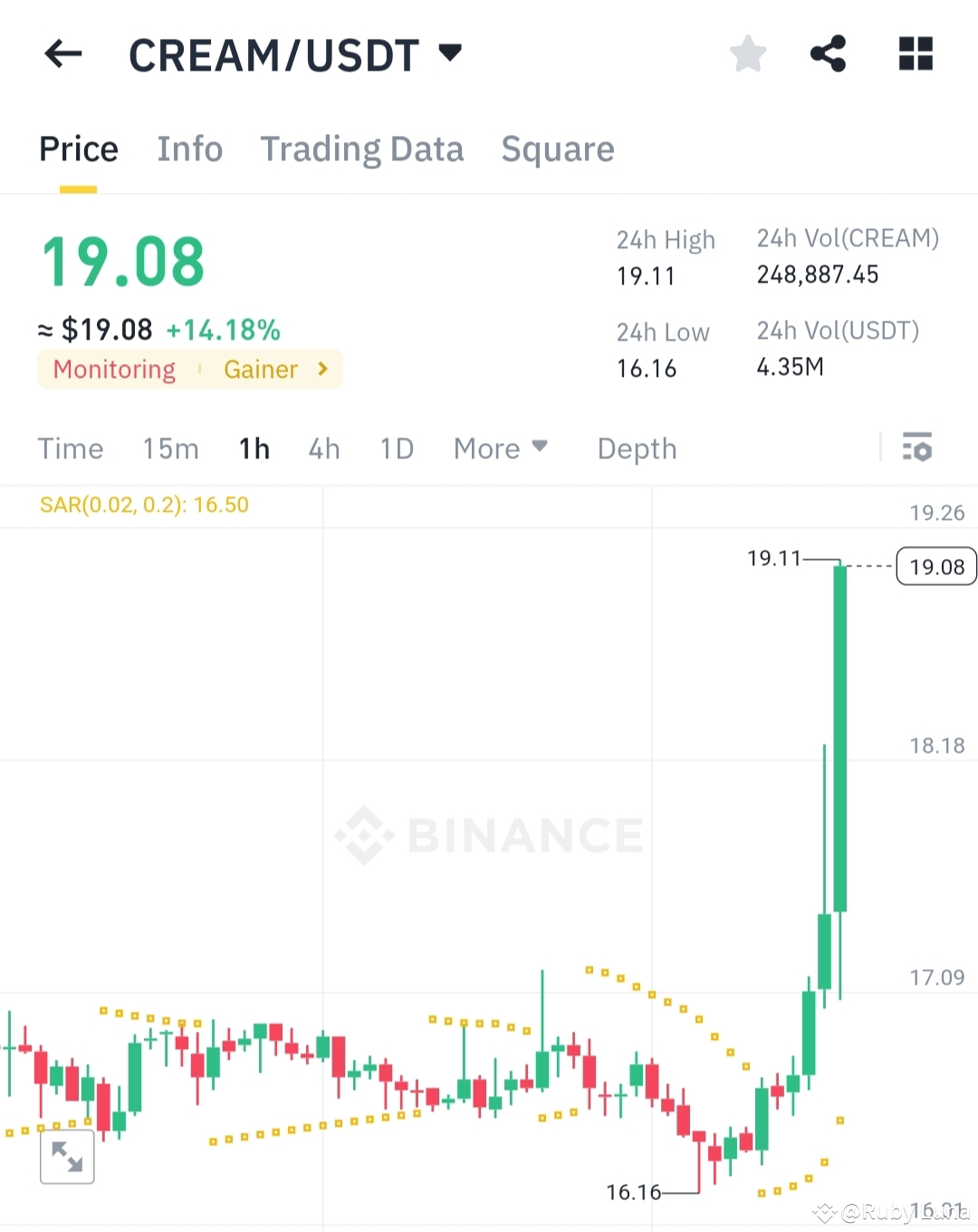Select the 1D timeframe
Image resolution: width=978 pixels, height=1232 pixels.
(x=396, y=448)
